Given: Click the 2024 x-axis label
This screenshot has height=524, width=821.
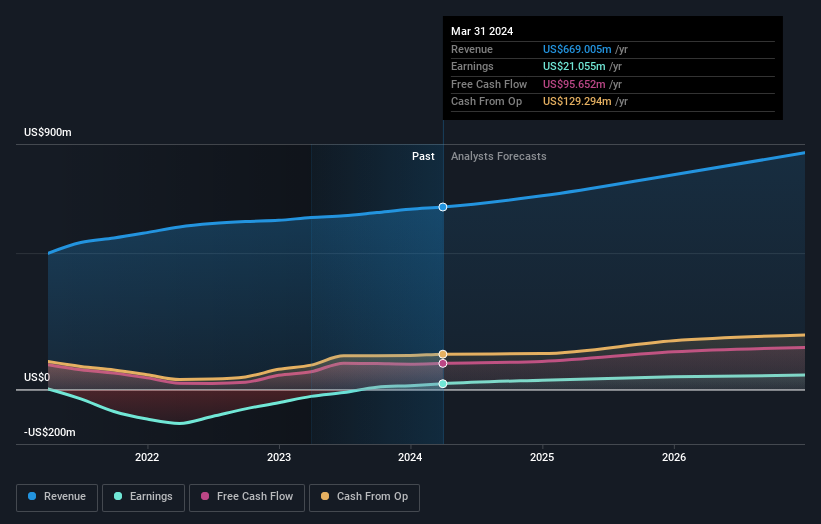Looking at the screenshot, I should 410,458.
